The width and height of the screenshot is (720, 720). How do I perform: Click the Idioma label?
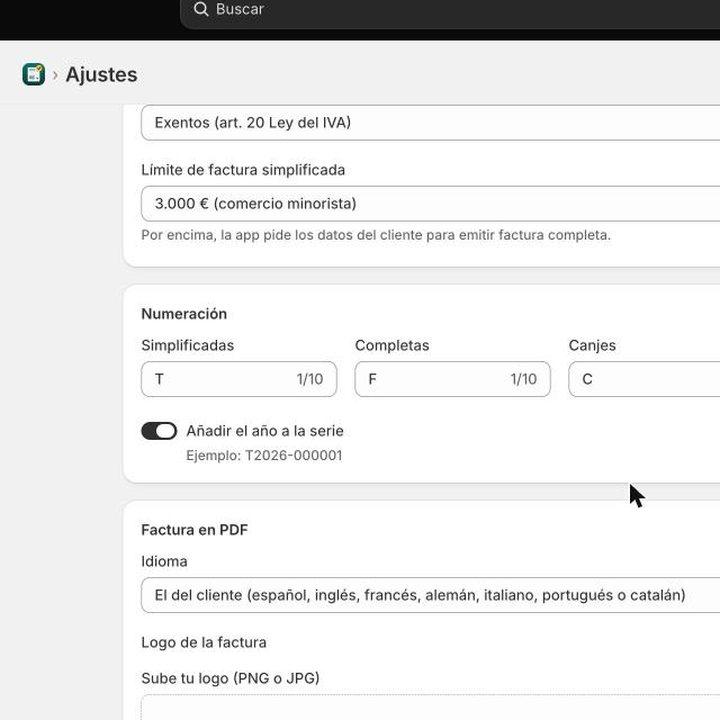point(164,561)
